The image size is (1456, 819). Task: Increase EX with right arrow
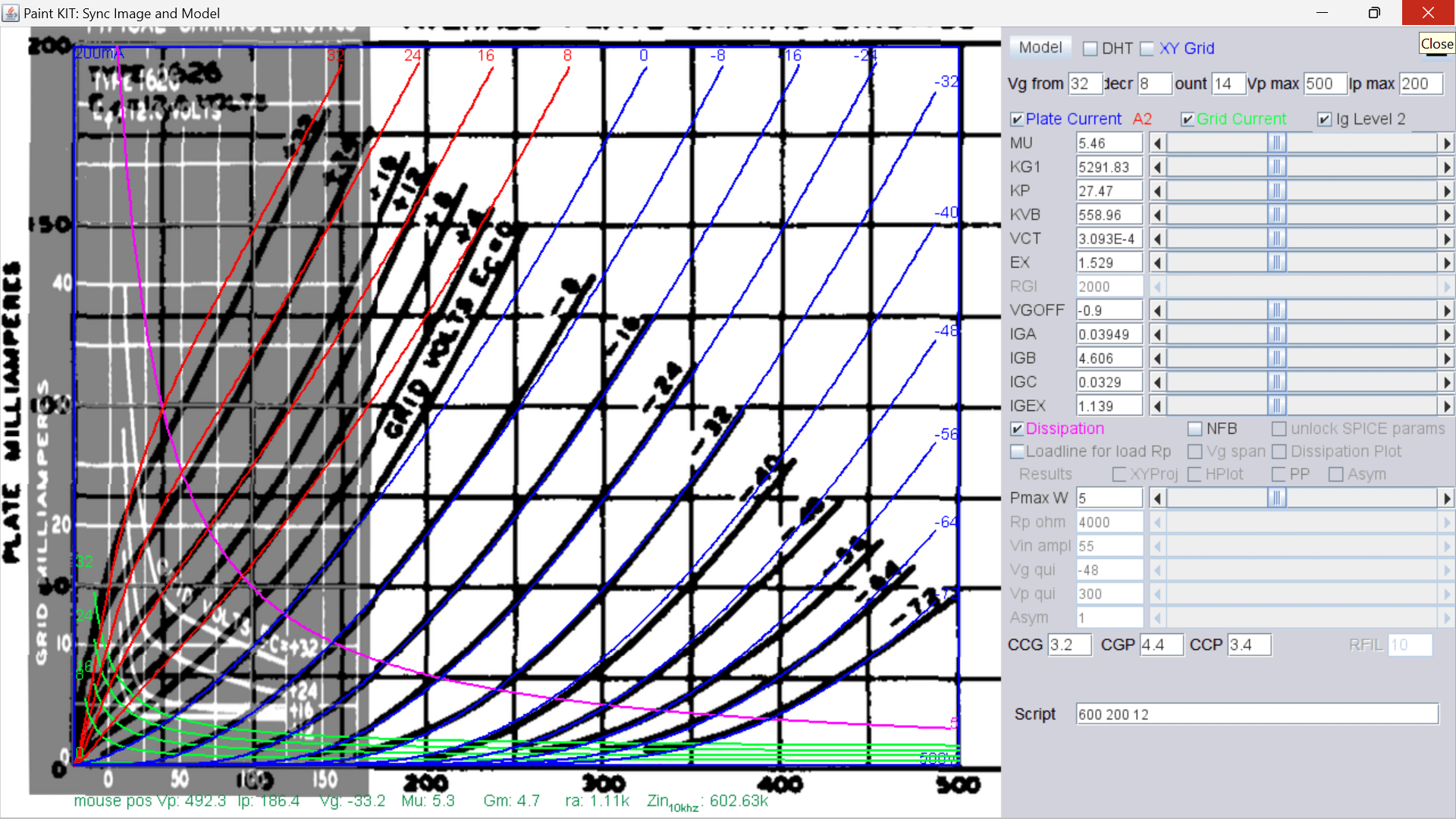click(x=1446, y=263)
